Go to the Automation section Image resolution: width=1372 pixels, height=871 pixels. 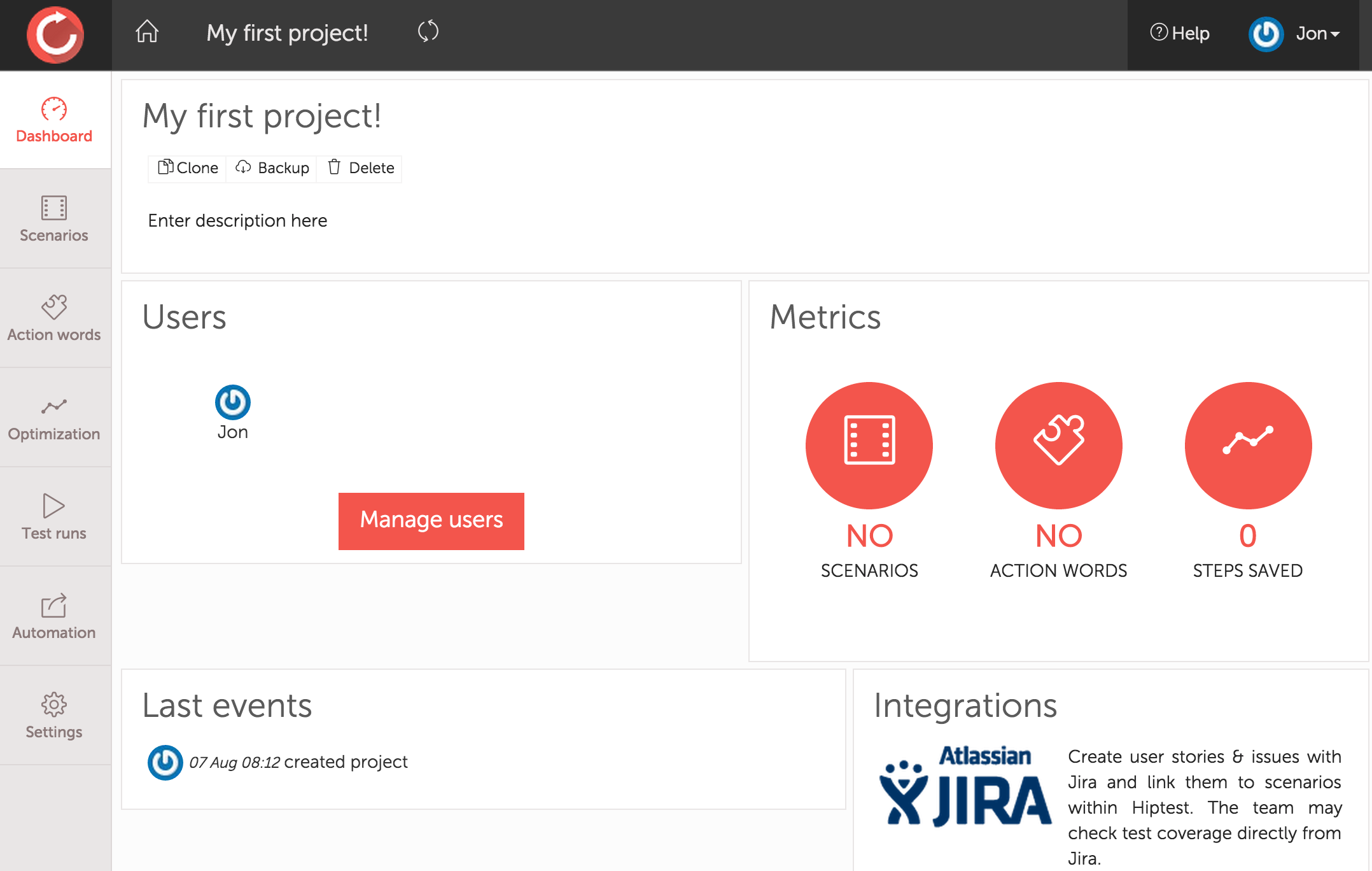pyautogui.click(x=54, y=616)
